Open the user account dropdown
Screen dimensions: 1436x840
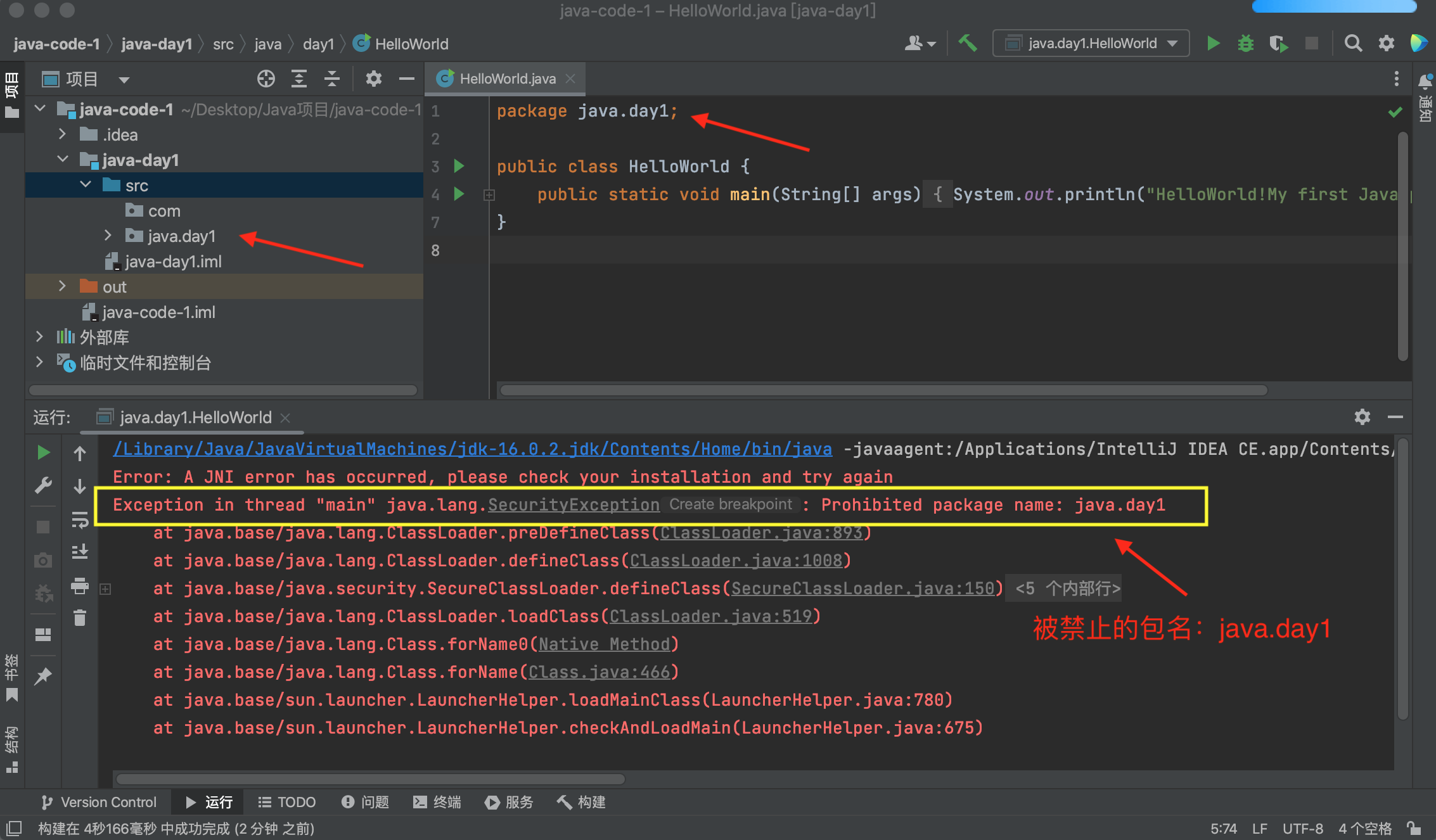point(920,43)
